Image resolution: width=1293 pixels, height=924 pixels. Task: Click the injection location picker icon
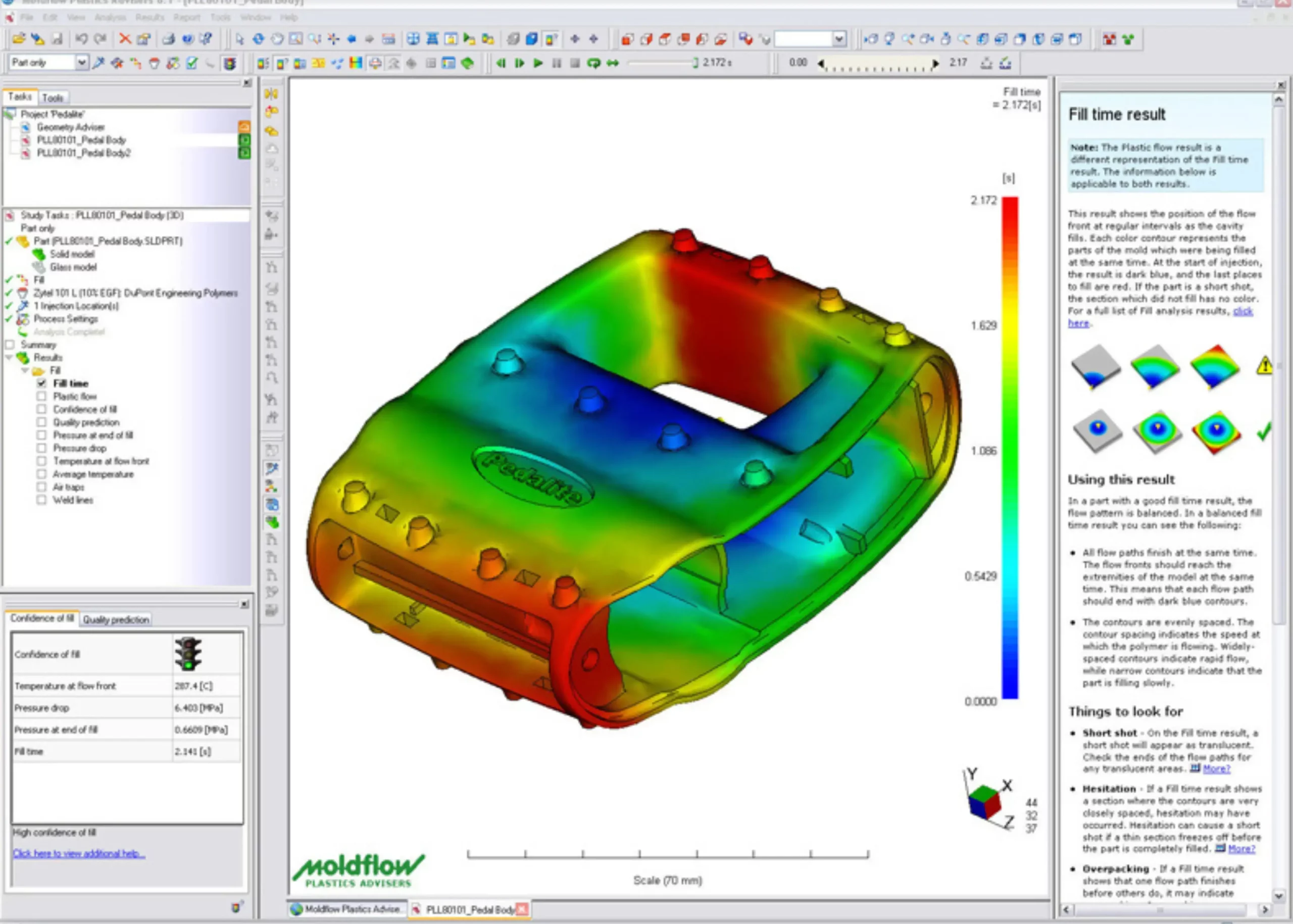[x=98, y=63]
